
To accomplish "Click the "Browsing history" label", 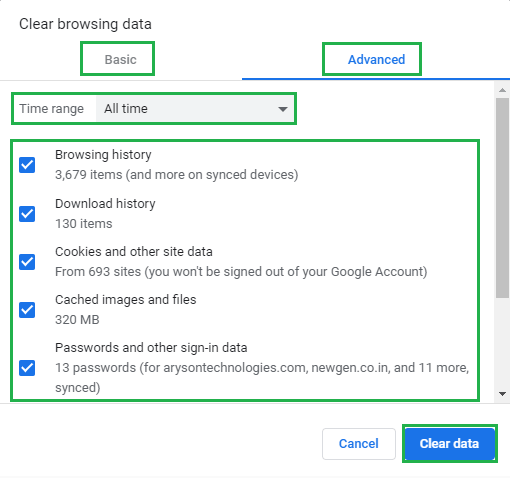I will 103,155.
